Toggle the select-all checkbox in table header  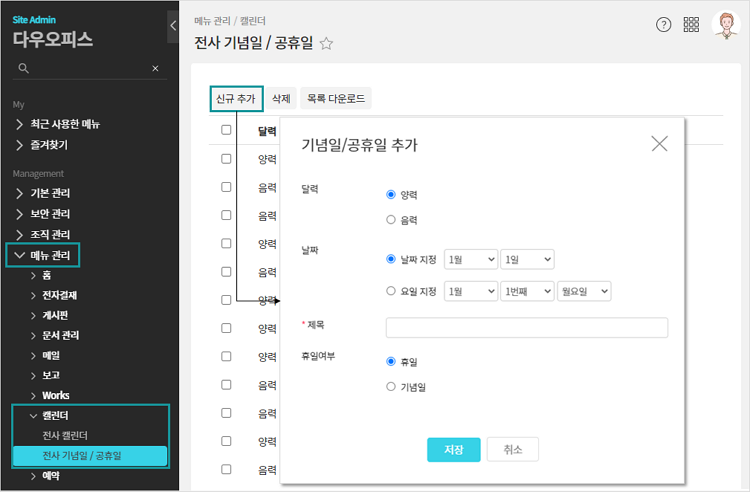(226, 130)
